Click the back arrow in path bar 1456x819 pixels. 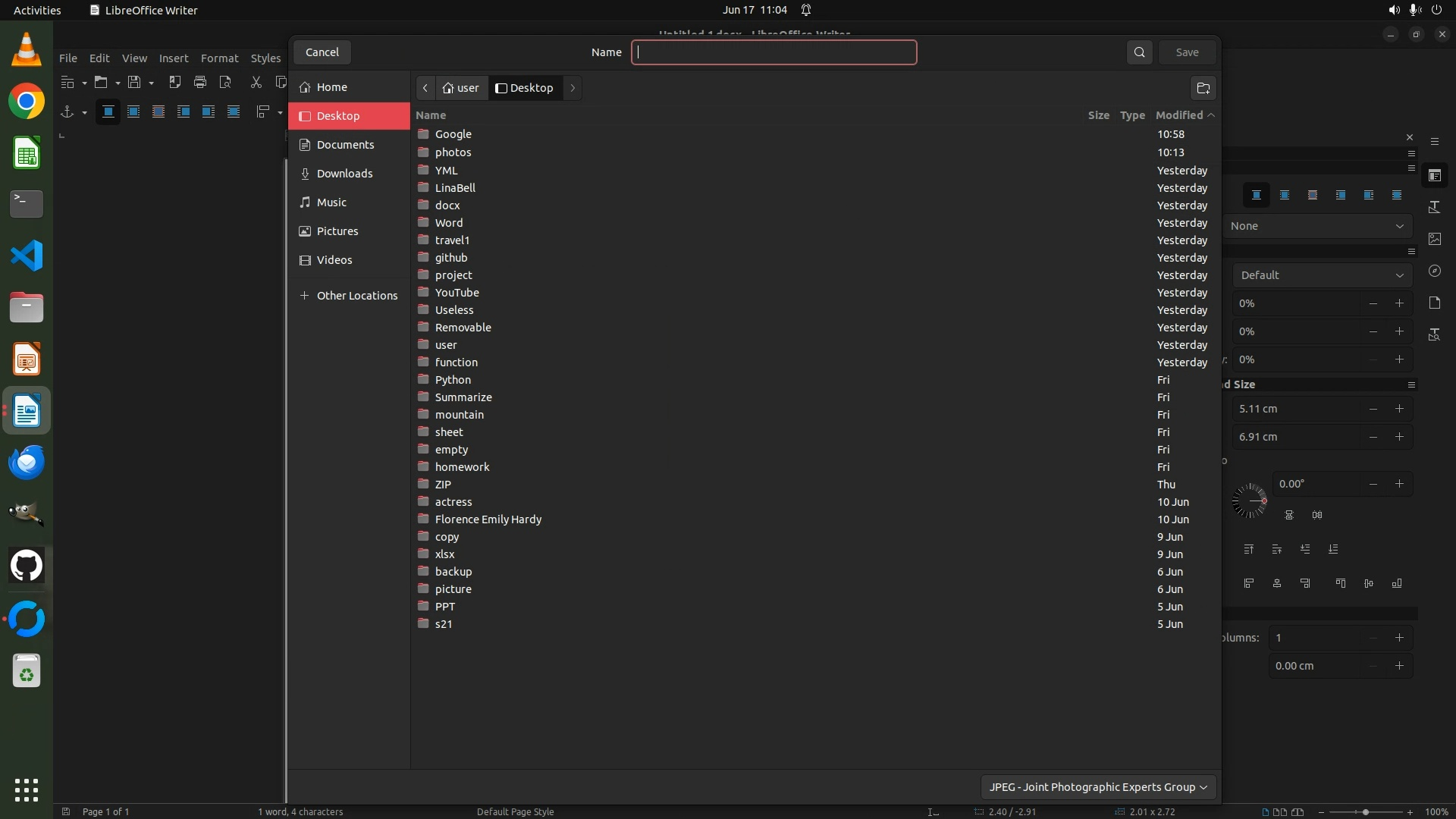coord(425,88)
